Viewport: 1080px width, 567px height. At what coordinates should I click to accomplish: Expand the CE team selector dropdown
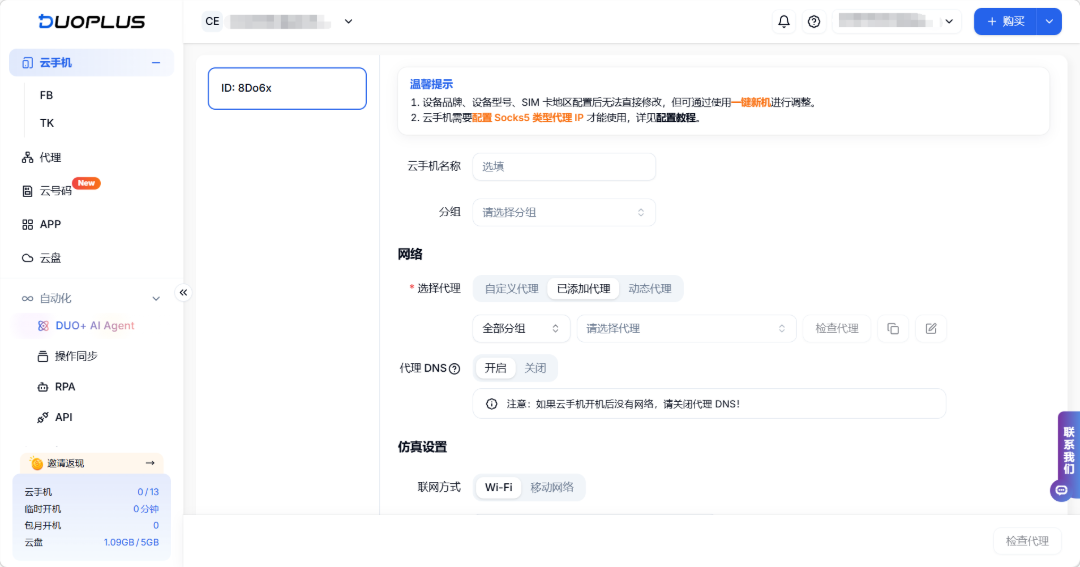349,21
